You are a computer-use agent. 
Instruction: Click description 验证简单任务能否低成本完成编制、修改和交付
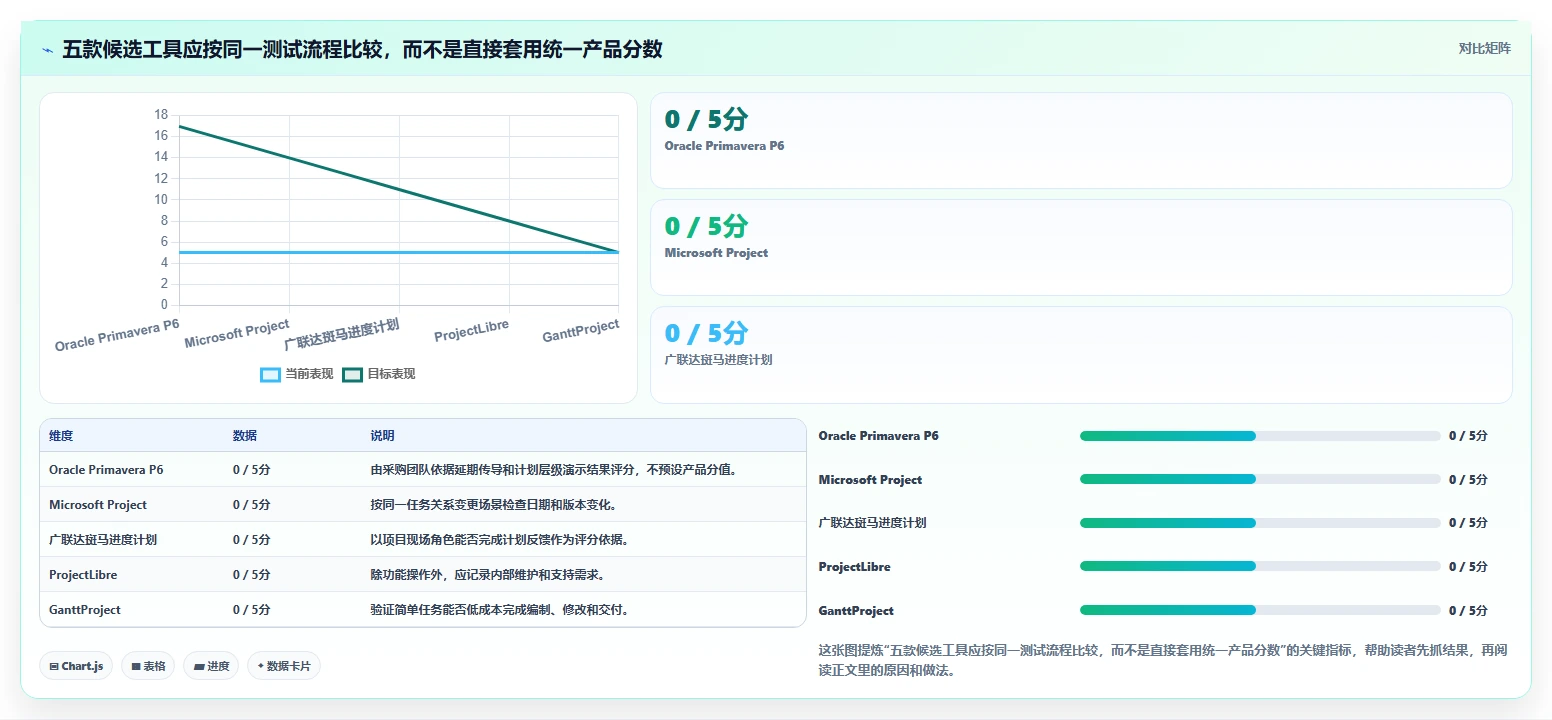click(500, 609)
